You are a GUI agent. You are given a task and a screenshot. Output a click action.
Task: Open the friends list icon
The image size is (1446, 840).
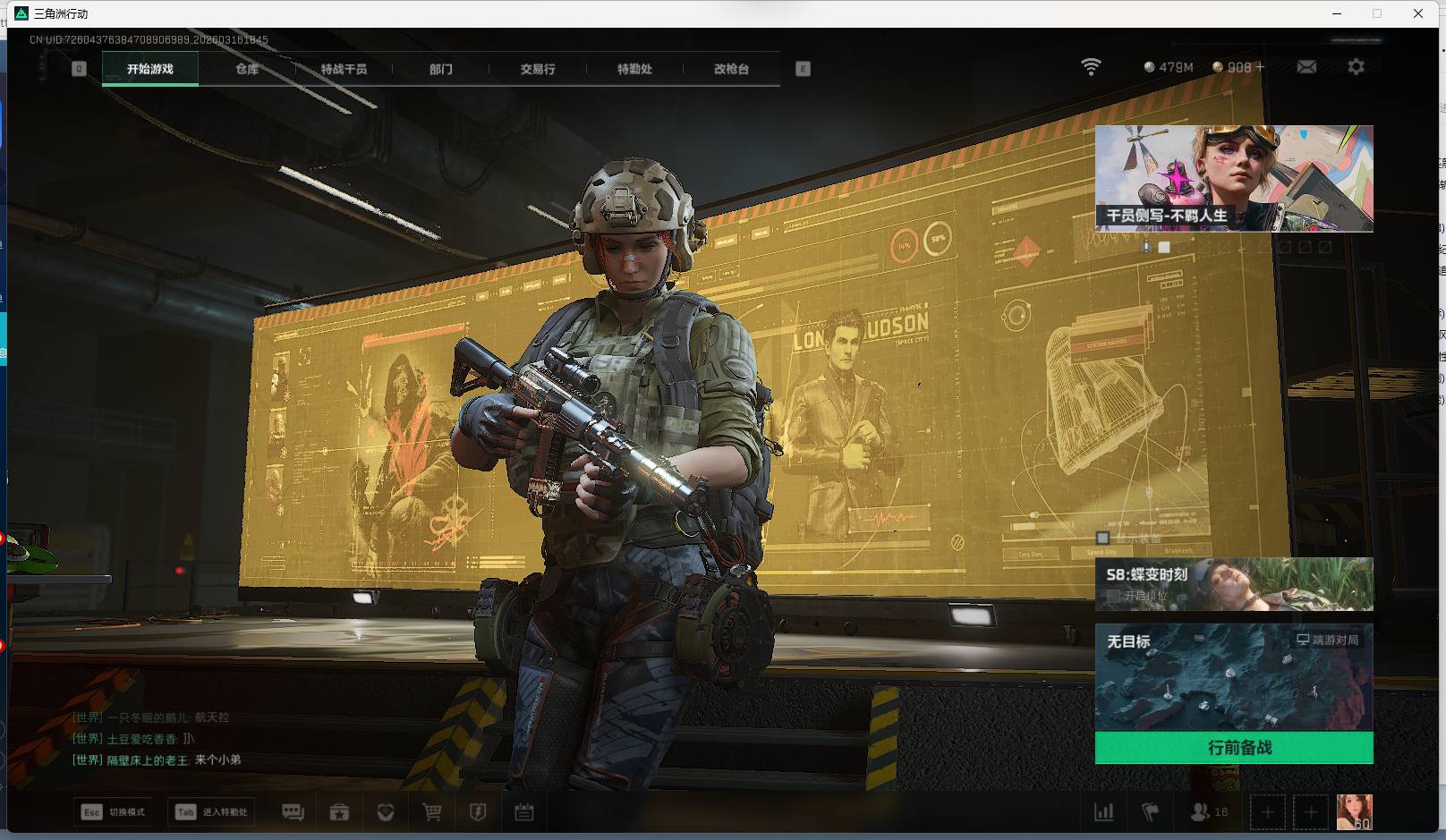pos(1208,812)
